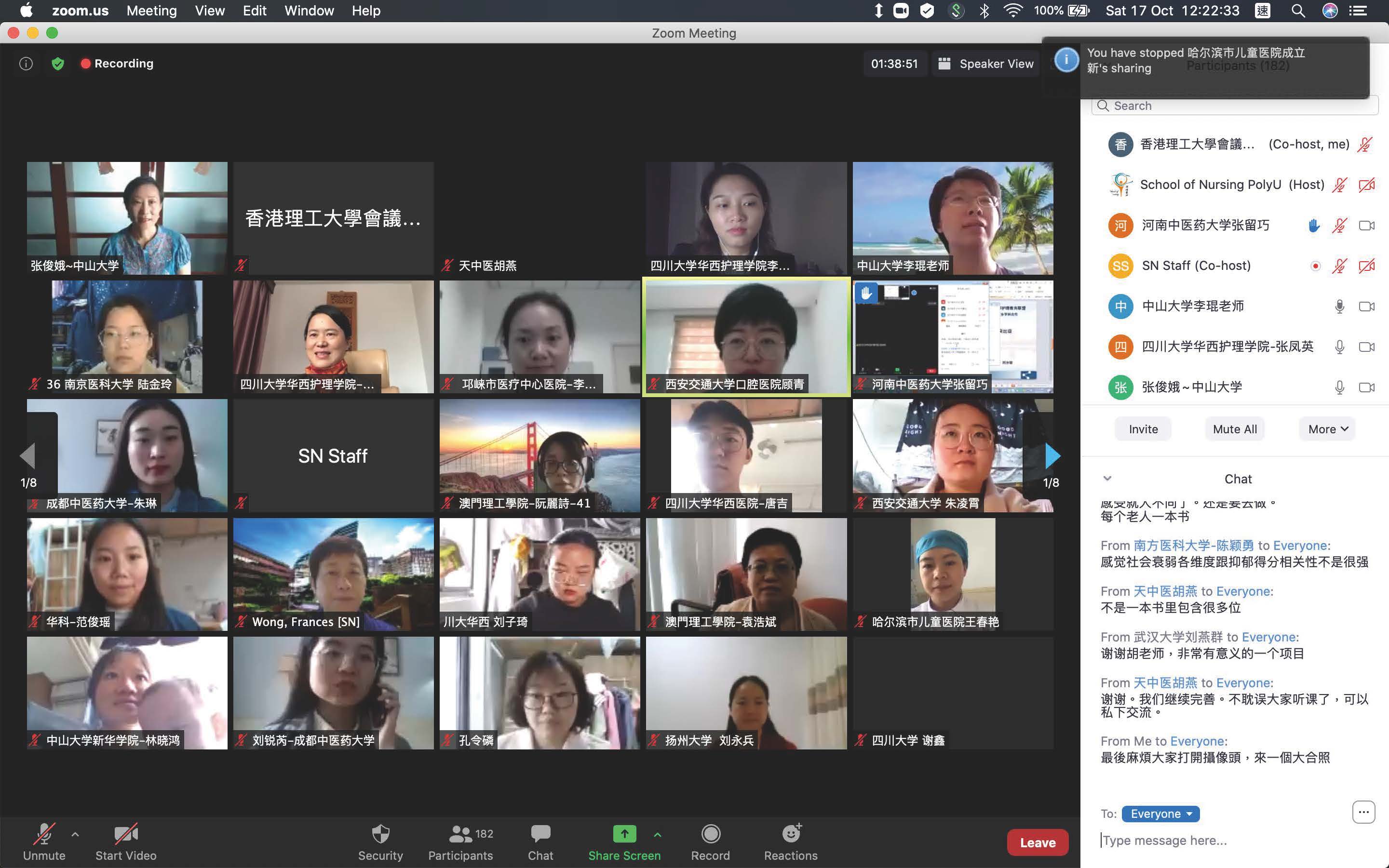Expand audio options arrow beside Unmute
Viewport: 1389px width, 868px height.
point(75,834)
